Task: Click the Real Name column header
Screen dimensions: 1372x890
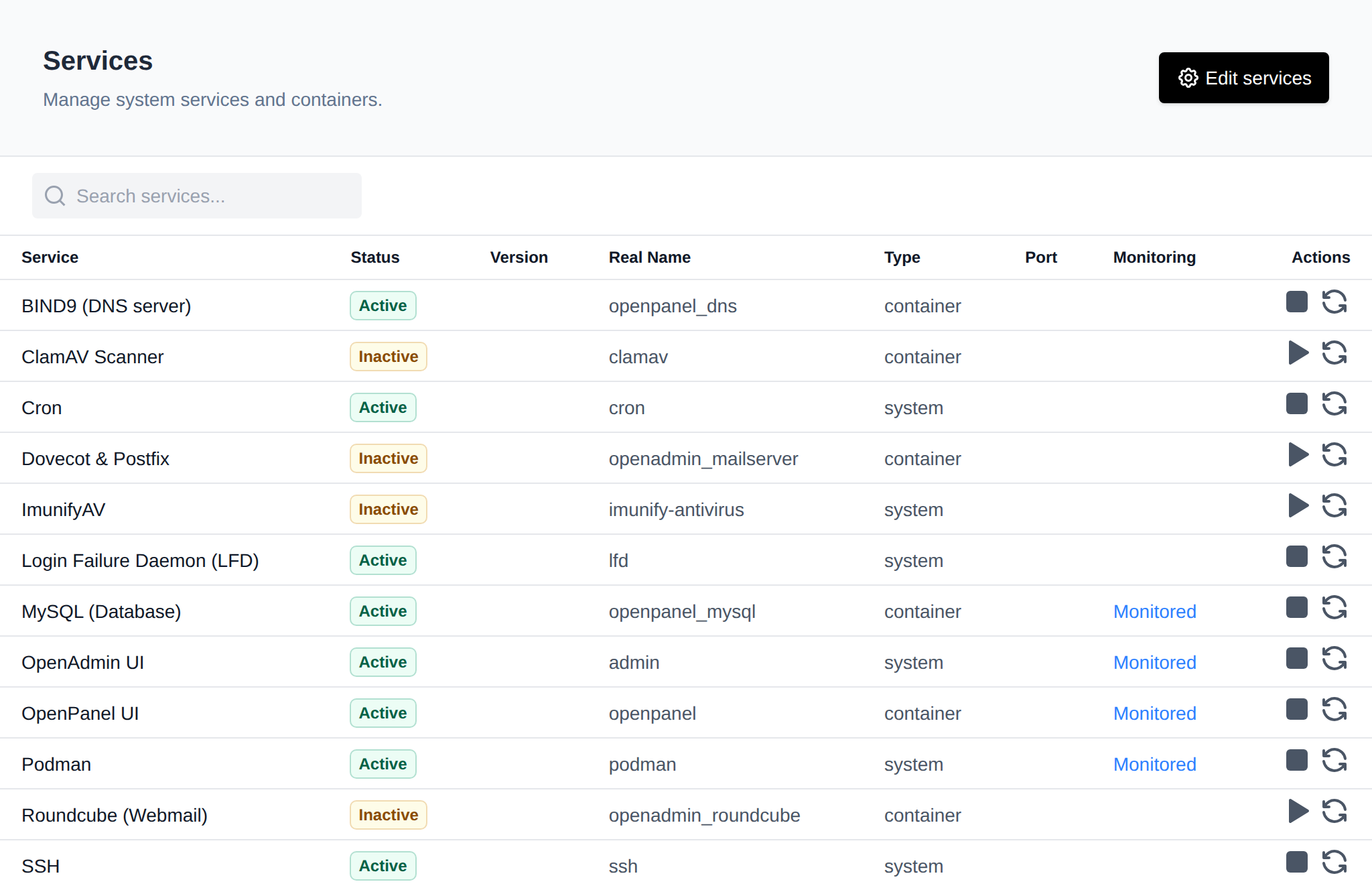Action: point(650,257)
